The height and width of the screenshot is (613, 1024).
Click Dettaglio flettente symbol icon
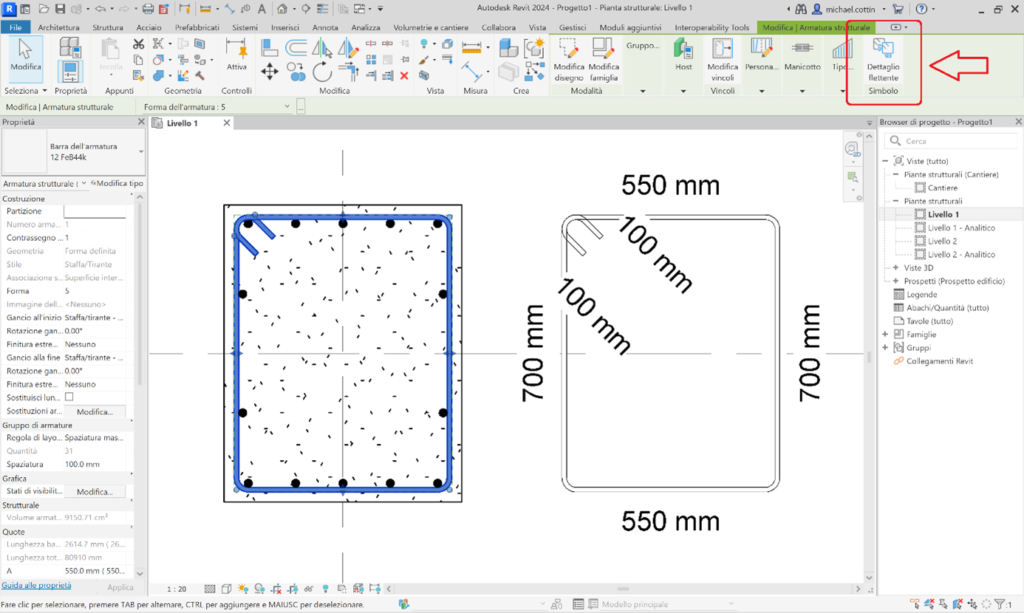(x=883, y=59)
